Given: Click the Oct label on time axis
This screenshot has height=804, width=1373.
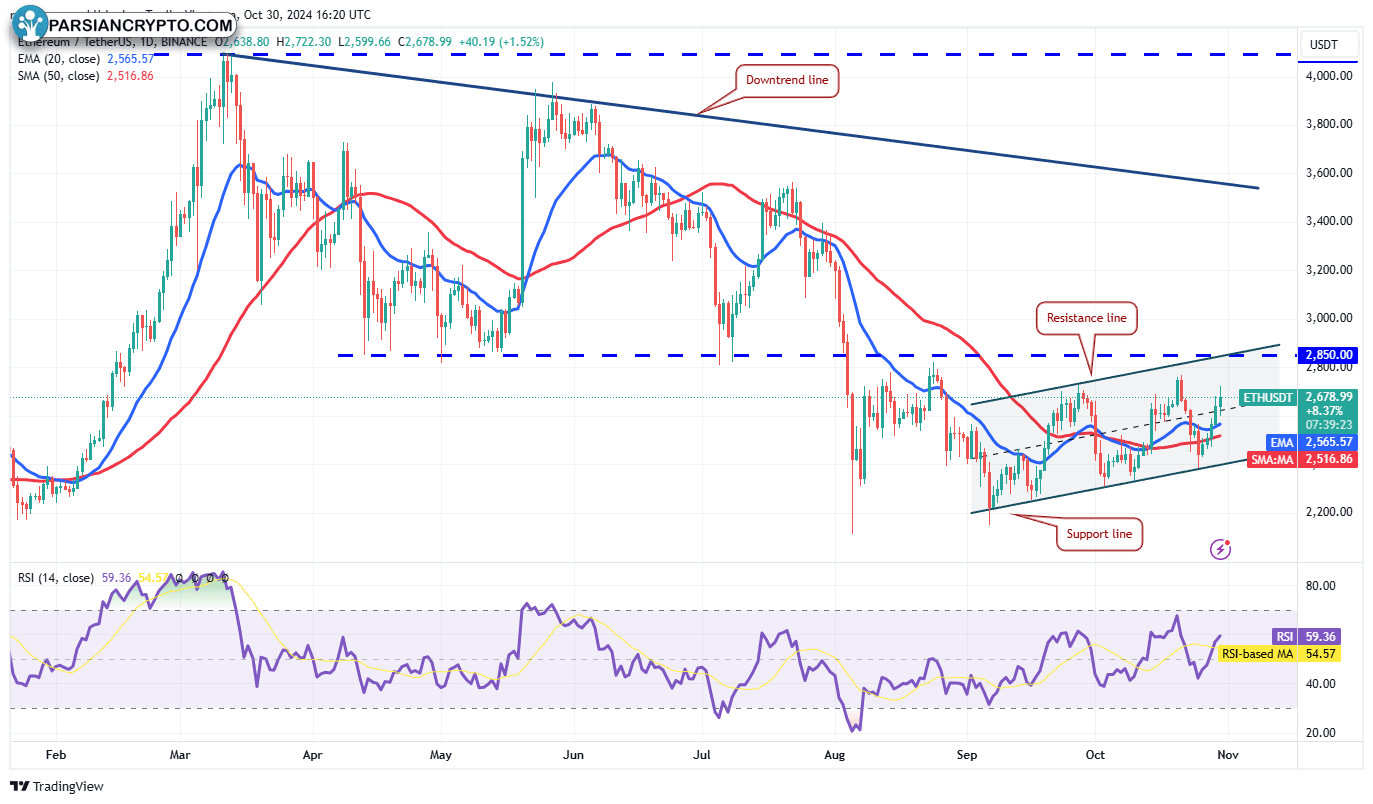Looking at the screenshot, I should click(x=1095, y=755).
